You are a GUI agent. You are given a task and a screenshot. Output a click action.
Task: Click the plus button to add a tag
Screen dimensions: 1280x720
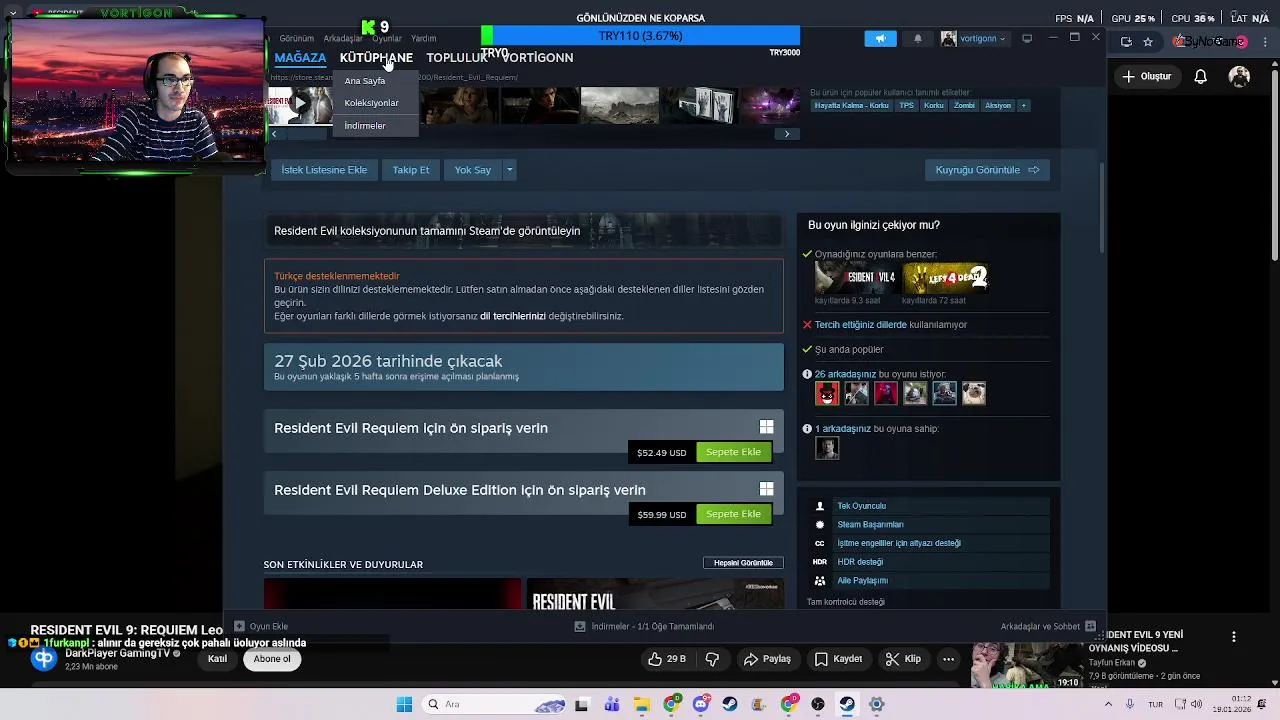pyautogui.click(x=1023, y=105)
